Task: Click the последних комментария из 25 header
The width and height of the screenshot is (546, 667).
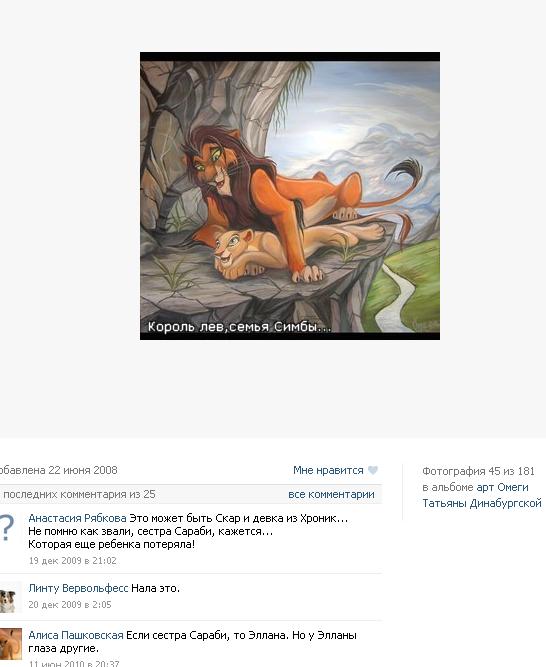Action: (x=78, y=494)
